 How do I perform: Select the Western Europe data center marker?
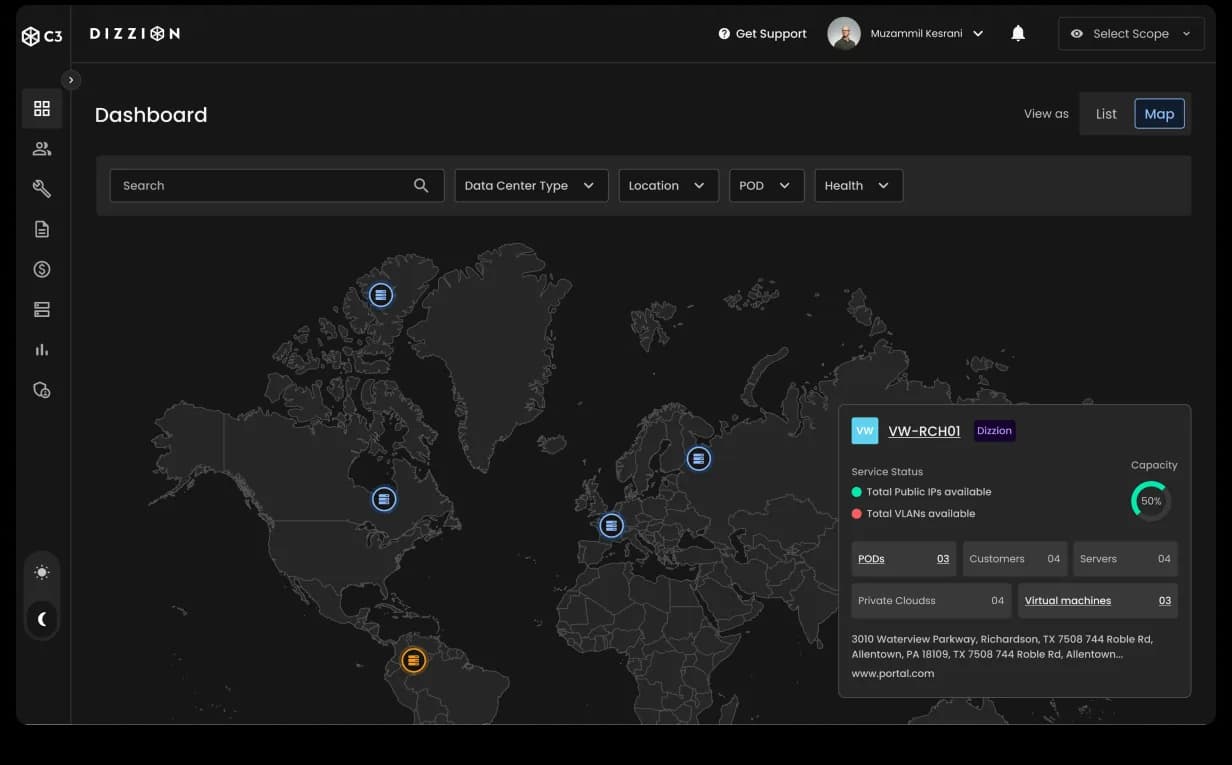(x=611, y=525)
